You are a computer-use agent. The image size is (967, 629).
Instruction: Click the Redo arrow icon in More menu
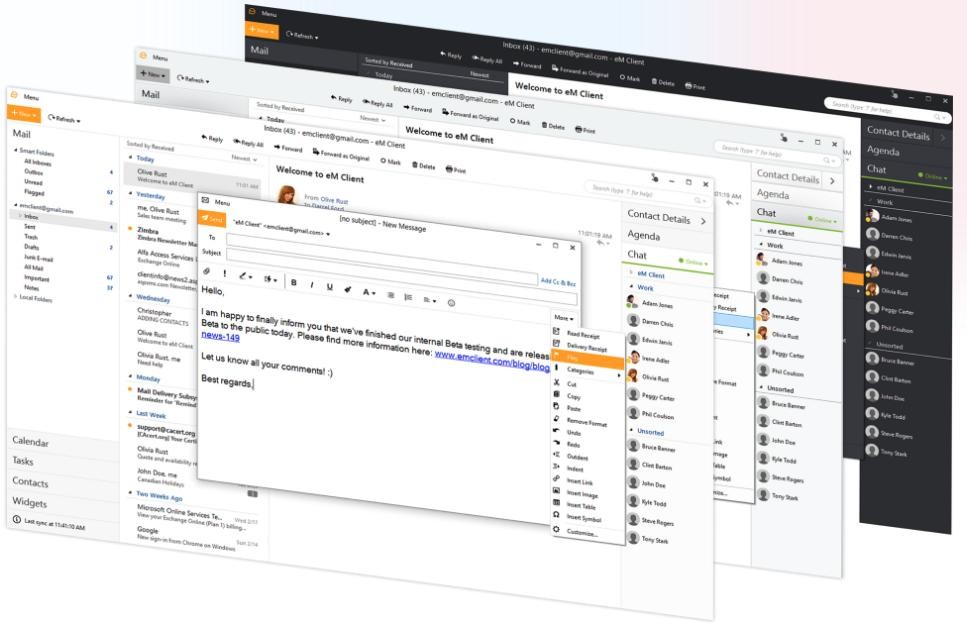pos(556,442)
